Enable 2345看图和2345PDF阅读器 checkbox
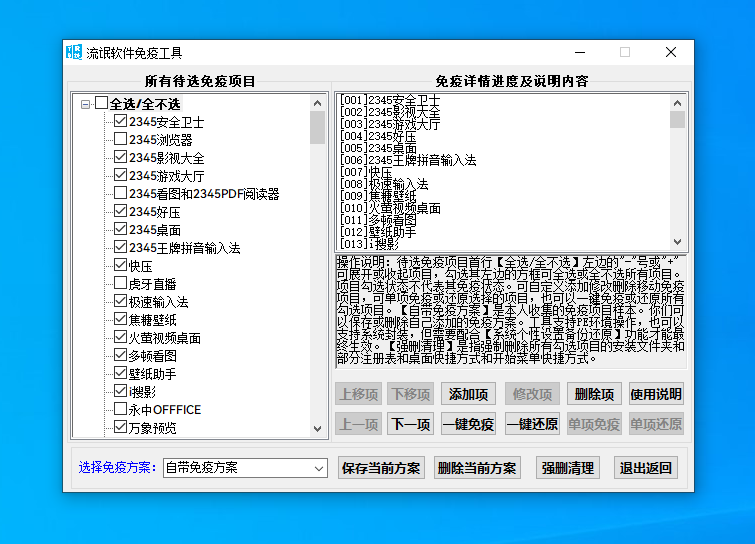 coord(120,193)
